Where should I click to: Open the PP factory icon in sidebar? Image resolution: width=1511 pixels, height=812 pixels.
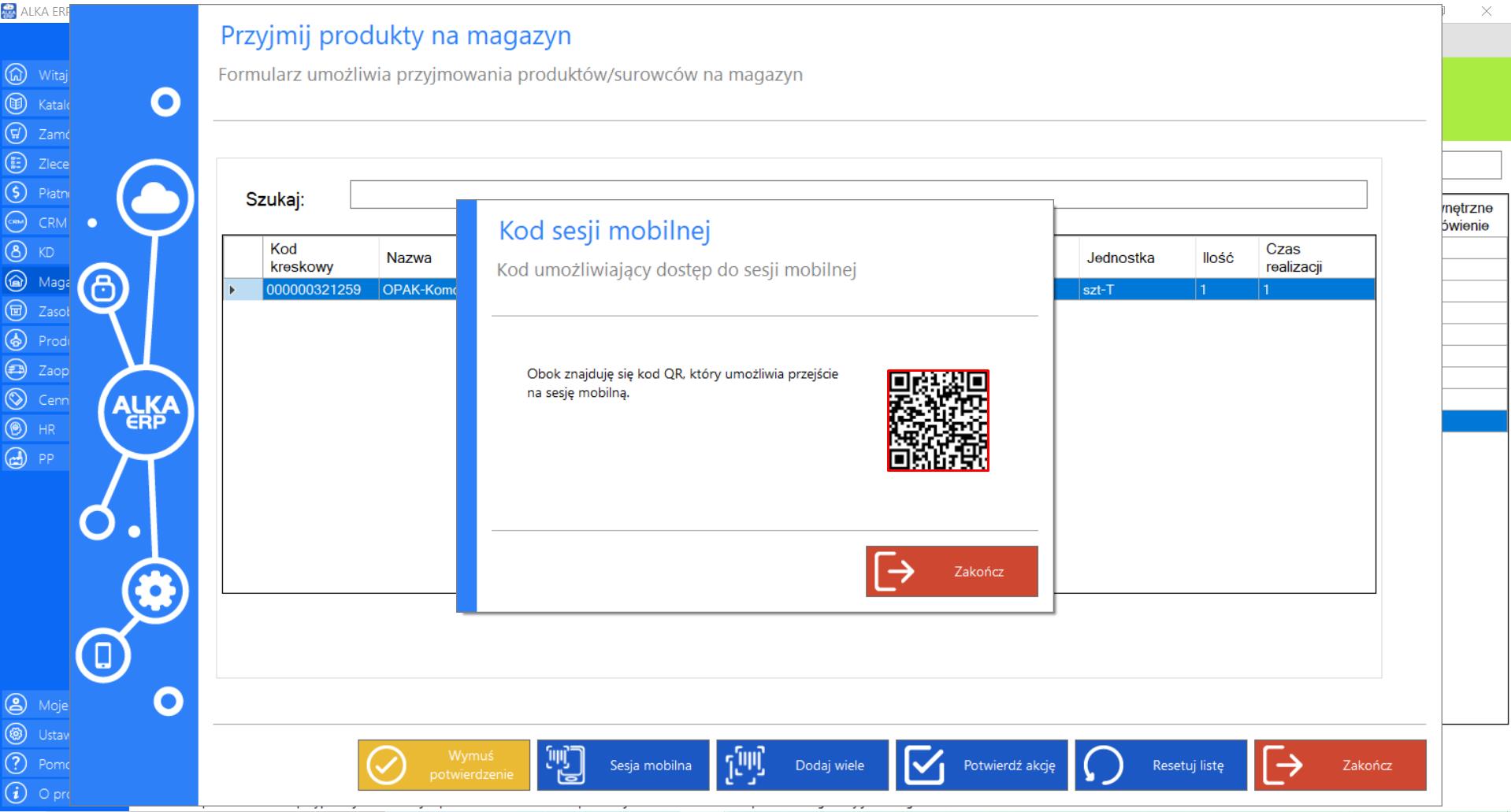tap(16, 458)
